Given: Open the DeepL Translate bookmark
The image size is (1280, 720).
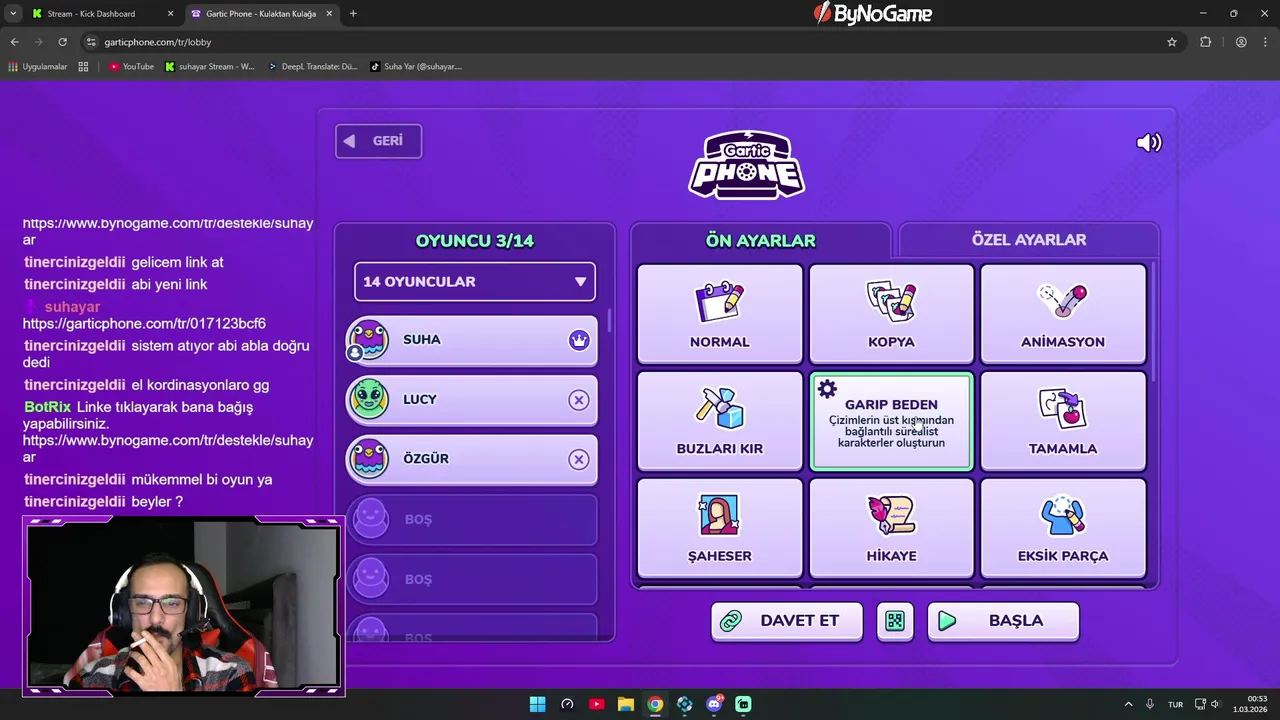Looking at the screenshot, I should pos(312,67).
